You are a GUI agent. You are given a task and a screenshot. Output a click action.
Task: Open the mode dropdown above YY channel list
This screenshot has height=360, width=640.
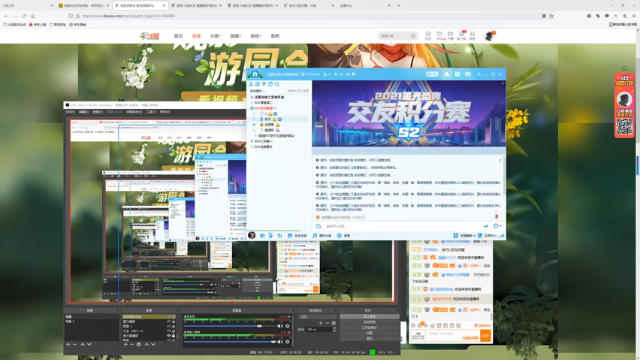tap(257, 91)
